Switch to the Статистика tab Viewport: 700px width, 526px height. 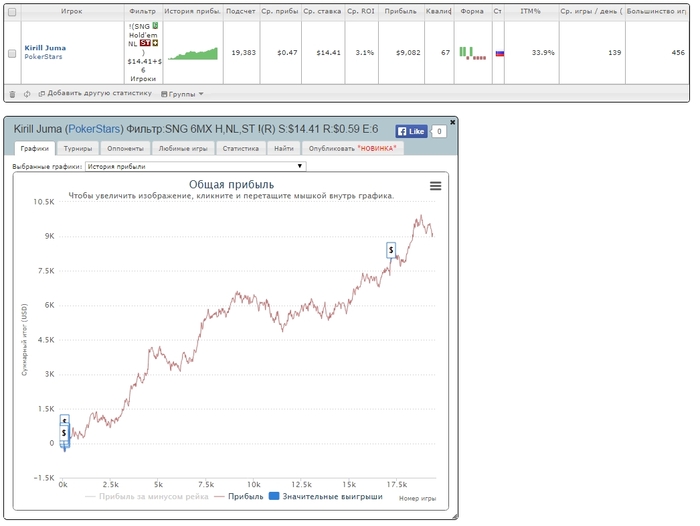[241, 148]
